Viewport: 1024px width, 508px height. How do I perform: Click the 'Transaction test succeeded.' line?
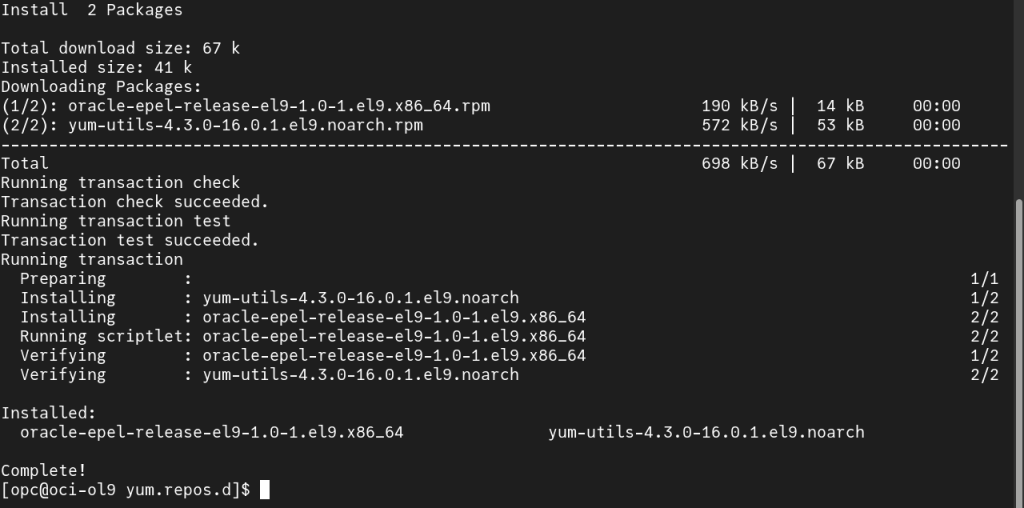130,240
